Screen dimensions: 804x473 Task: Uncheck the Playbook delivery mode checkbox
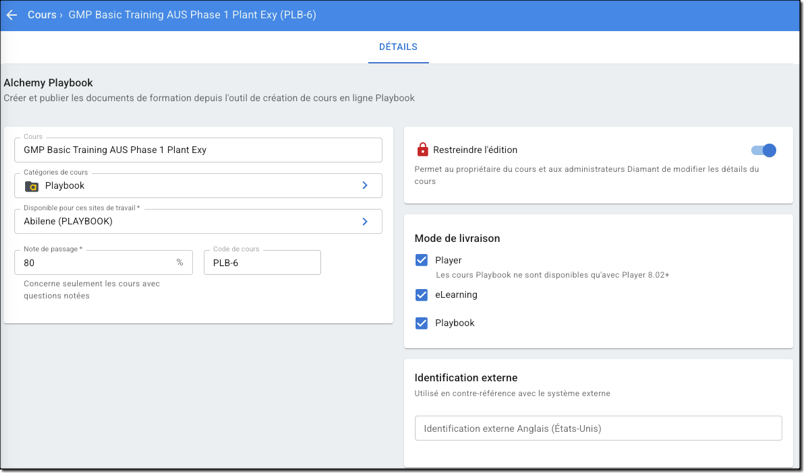[x=421, y=323]
